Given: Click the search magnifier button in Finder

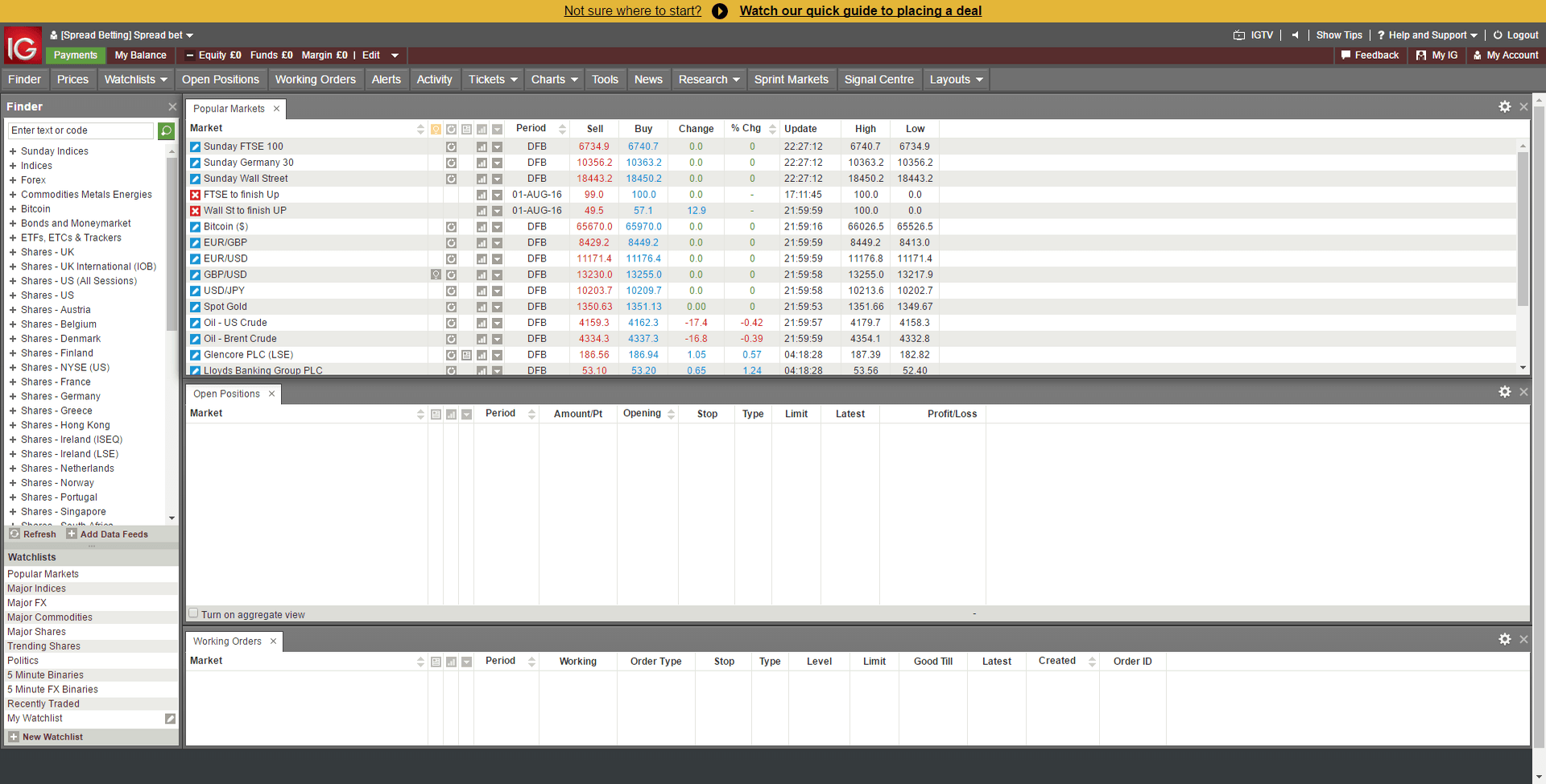Looking at the screenshot, I should [167, 130].
